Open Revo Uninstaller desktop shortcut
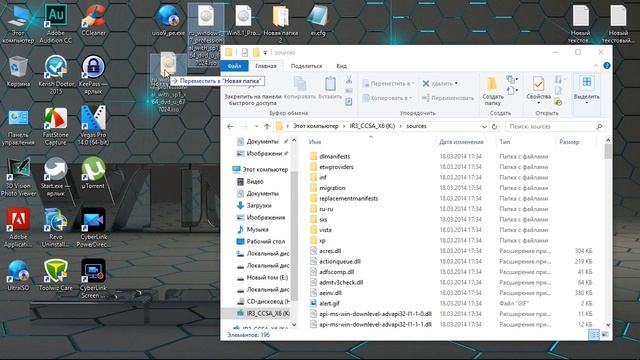The width and height of the screenshot is (640, 360). tap(56, 228)
